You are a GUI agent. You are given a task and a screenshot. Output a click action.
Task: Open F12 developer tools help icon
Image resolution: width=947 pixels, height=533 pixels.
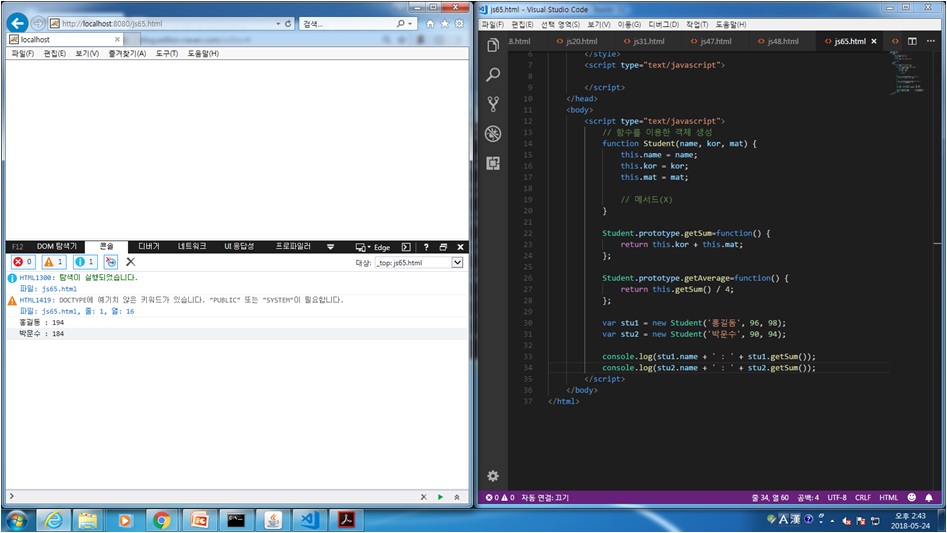pyautogui.click(x=426, y=247)
